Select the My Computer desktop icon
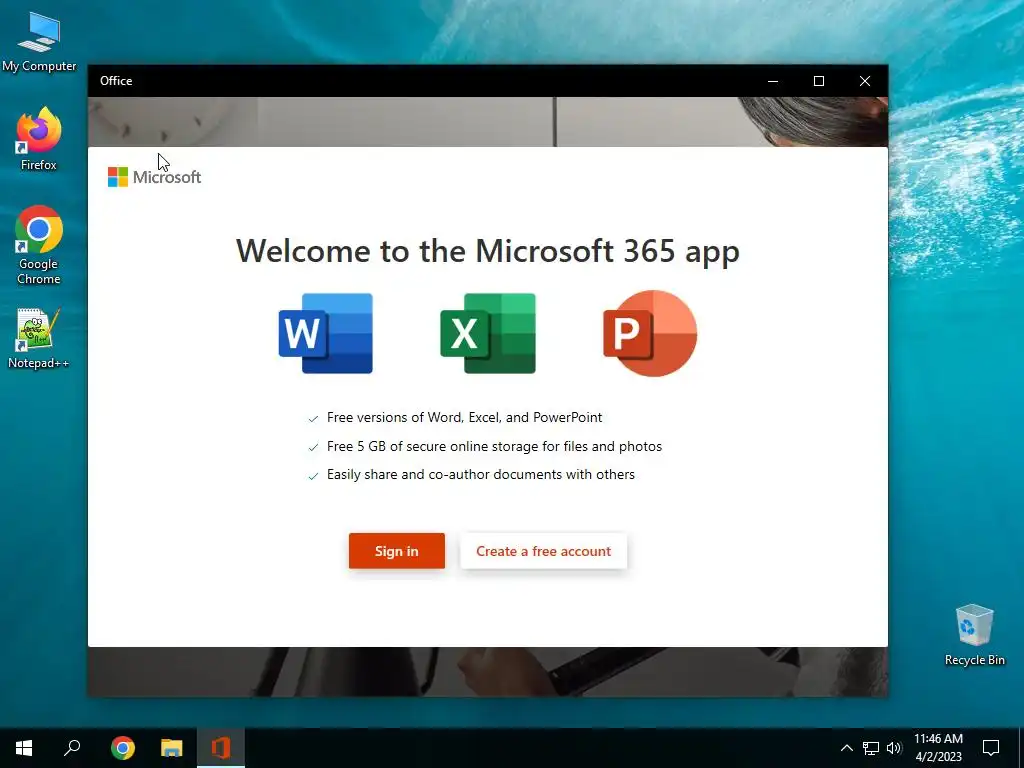This screenshot has width=1024, height=768. [x=39, y=41]
